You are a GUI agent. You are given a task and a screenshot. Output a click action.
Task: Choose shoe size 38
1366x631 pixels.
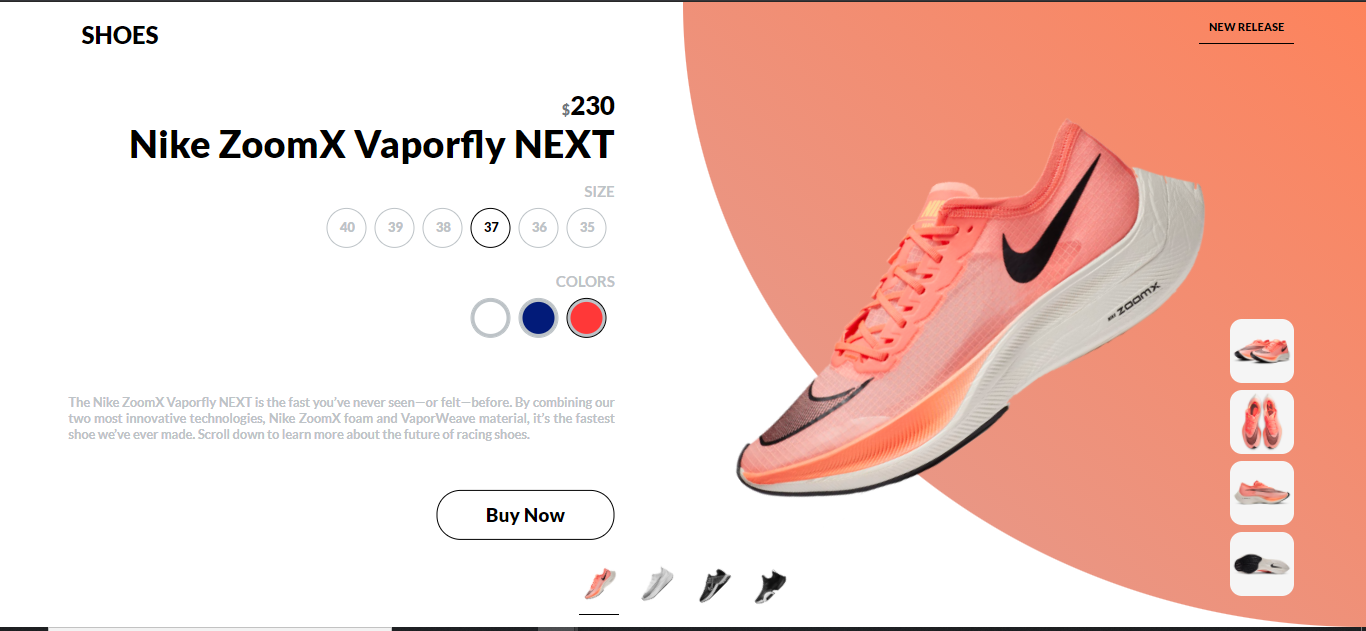tap(443, 227)
